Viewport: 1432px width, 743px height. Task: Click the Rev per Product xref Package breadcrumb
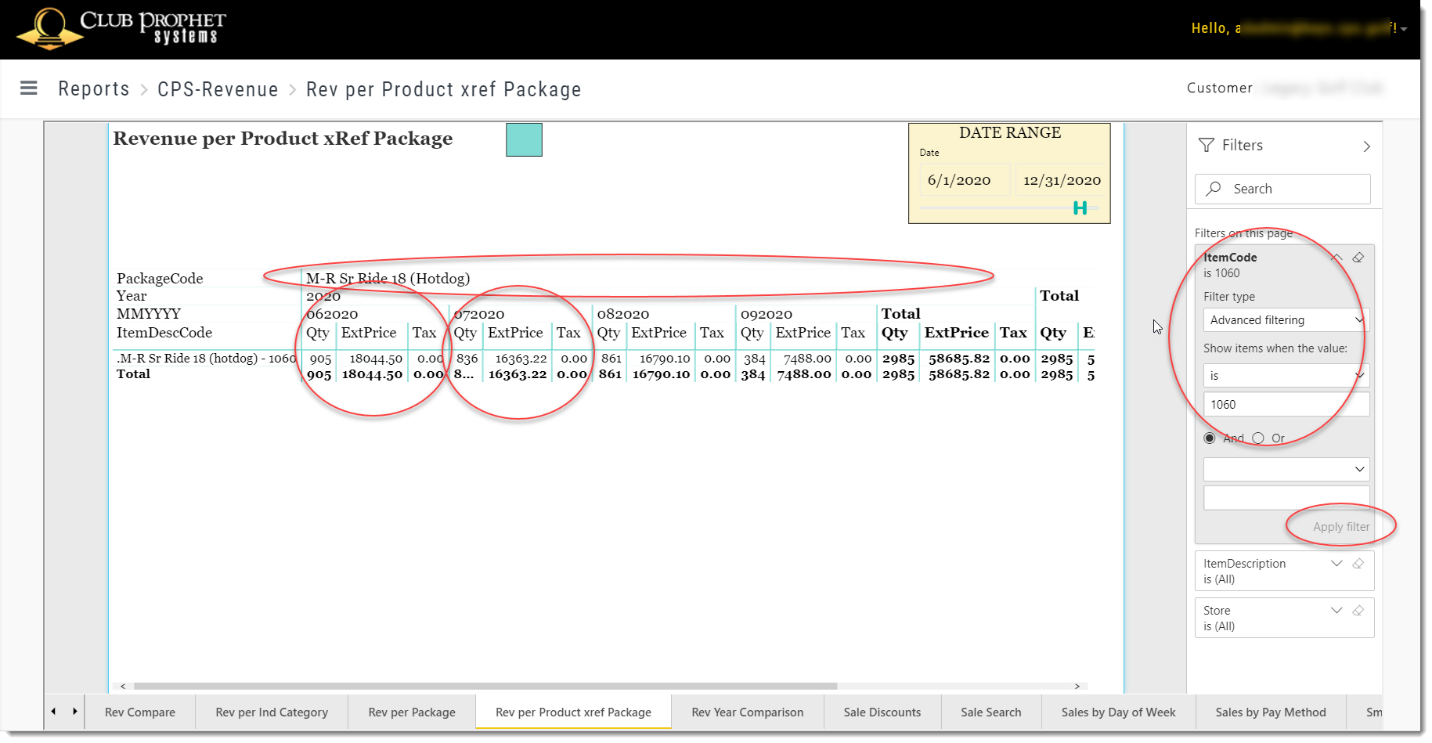point(444,89)
